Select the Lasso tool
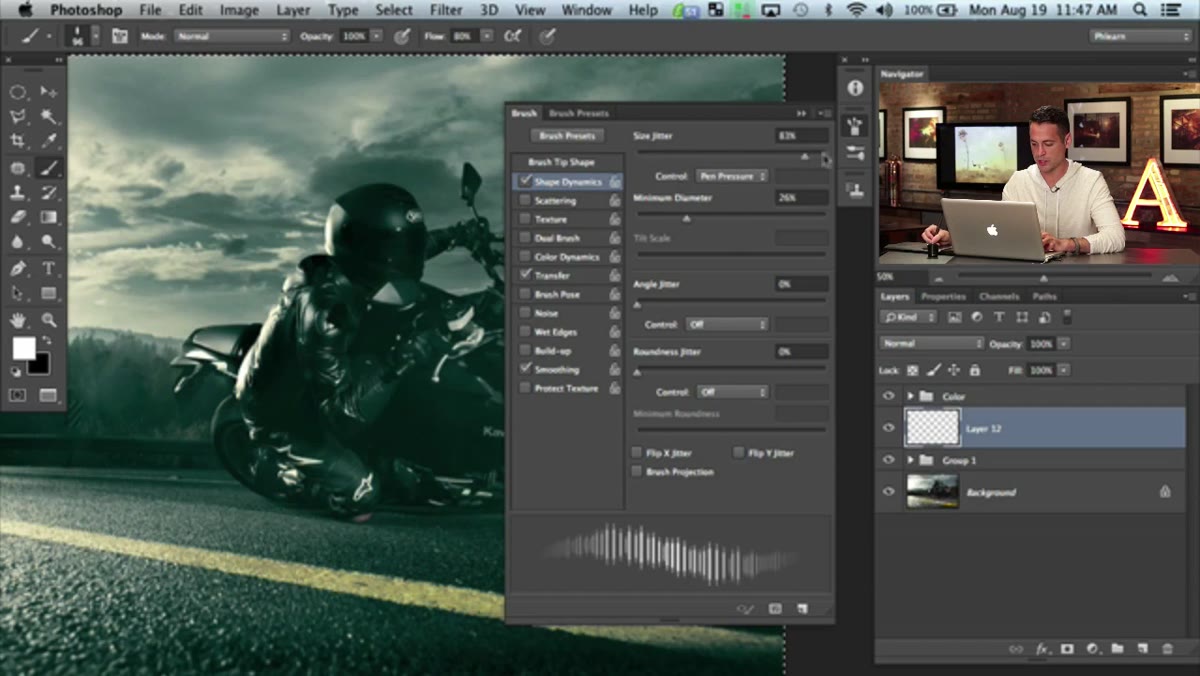 pyautogui.click(x=18, y=117)
